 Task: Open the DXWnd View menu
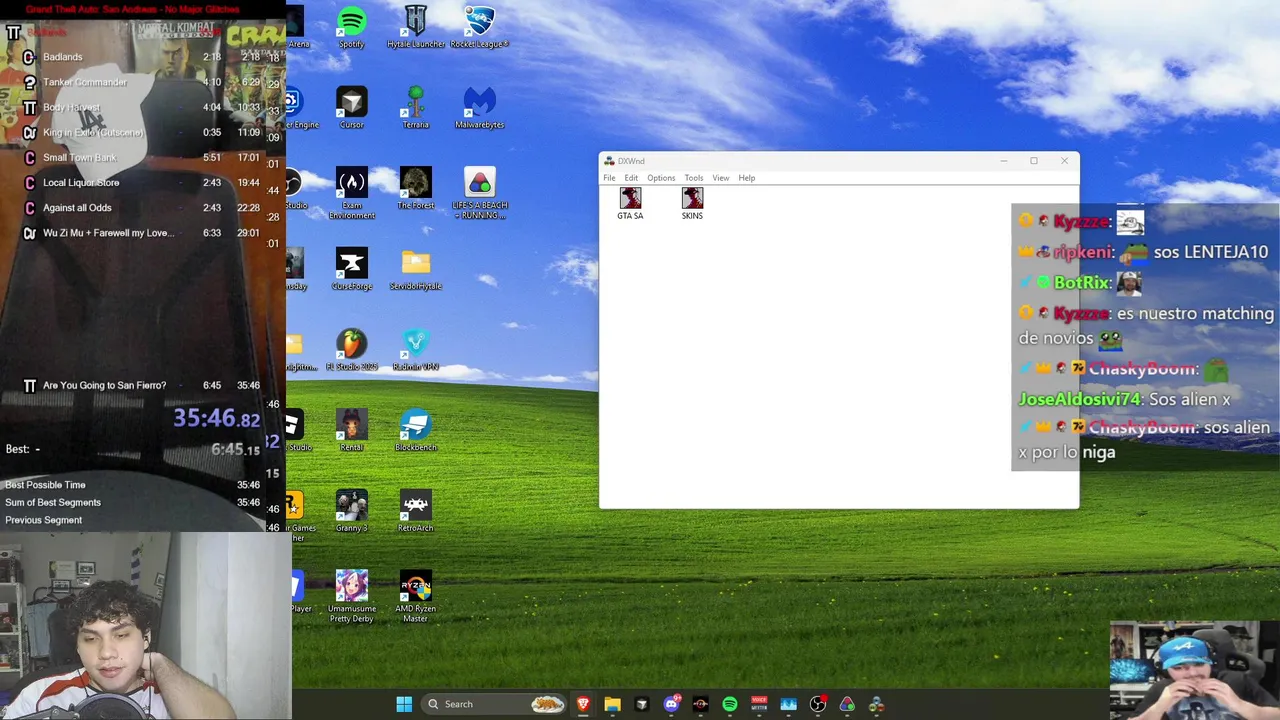pos(720,178)
